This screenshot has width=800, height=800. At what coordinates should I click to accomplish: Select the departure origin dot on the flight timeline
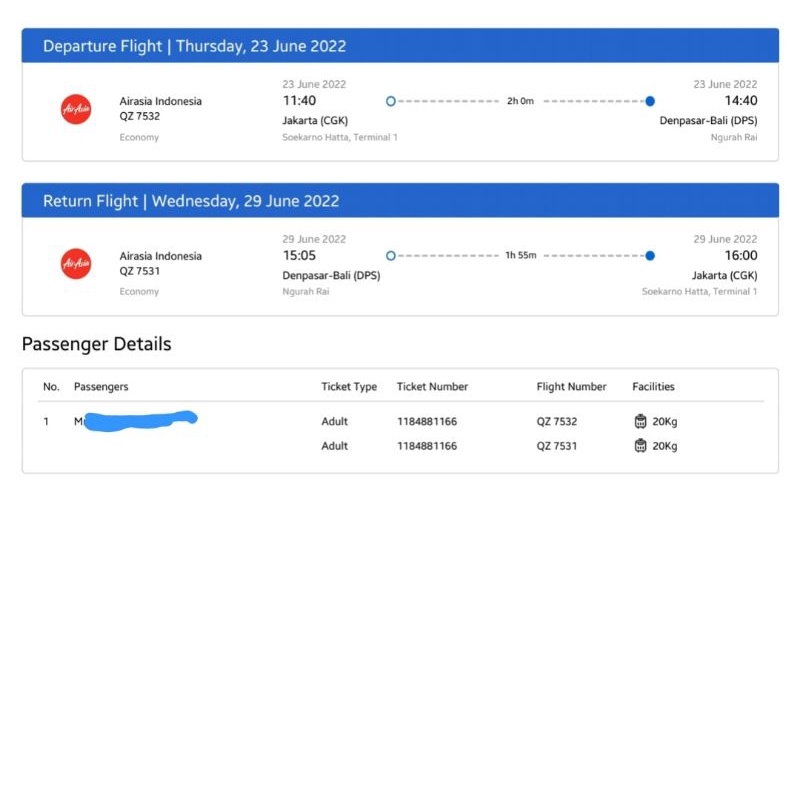click(390, 100)
